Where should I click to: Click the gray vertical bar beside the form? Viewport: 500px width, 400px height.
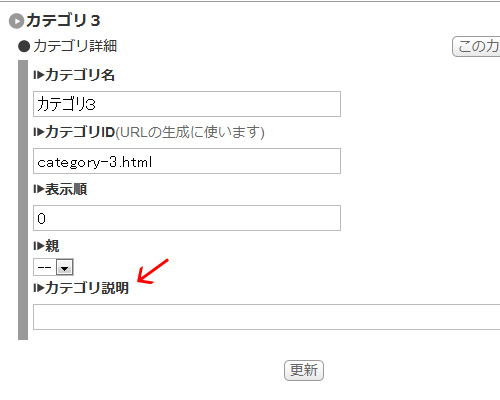click(x=23, y=200)
